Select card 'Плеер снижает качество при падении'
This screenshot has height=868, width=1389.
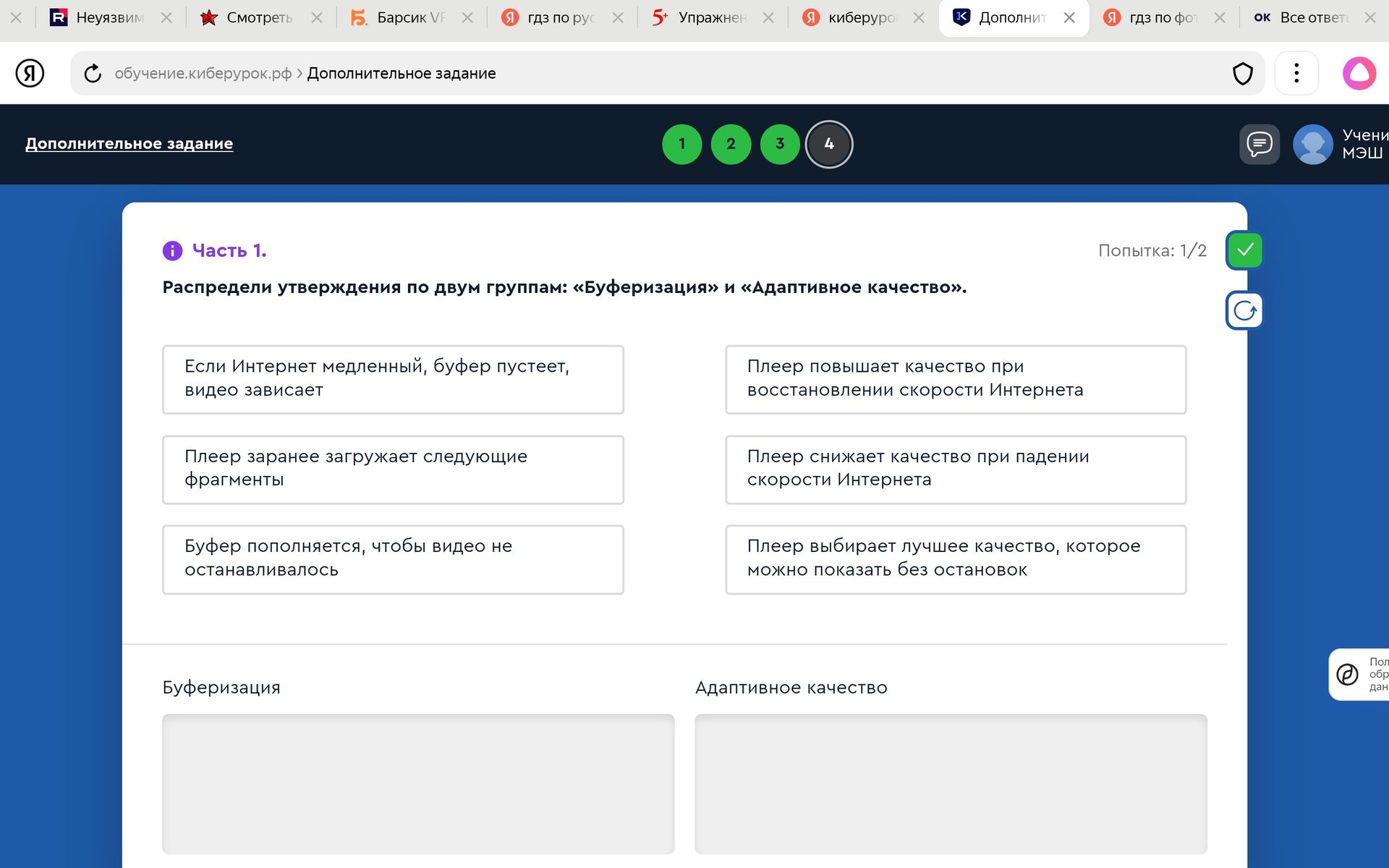pyautogui.click(x=956, y=469)
